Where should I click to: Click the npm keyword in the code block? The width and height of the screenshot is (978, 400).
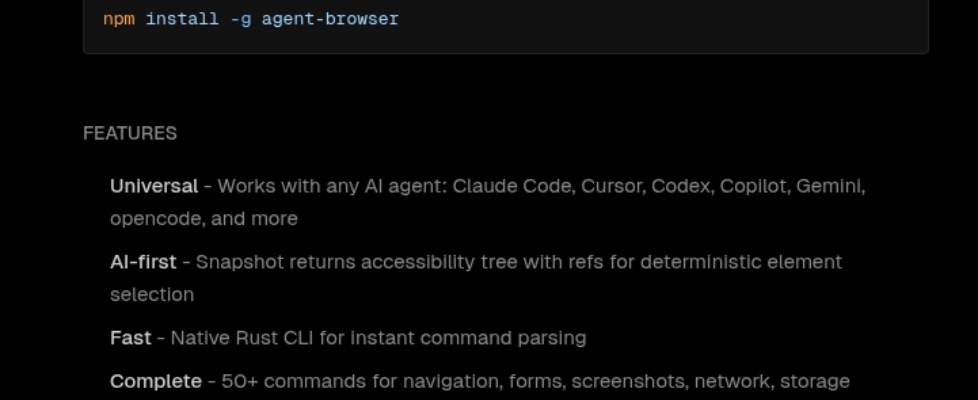(119, 19)
